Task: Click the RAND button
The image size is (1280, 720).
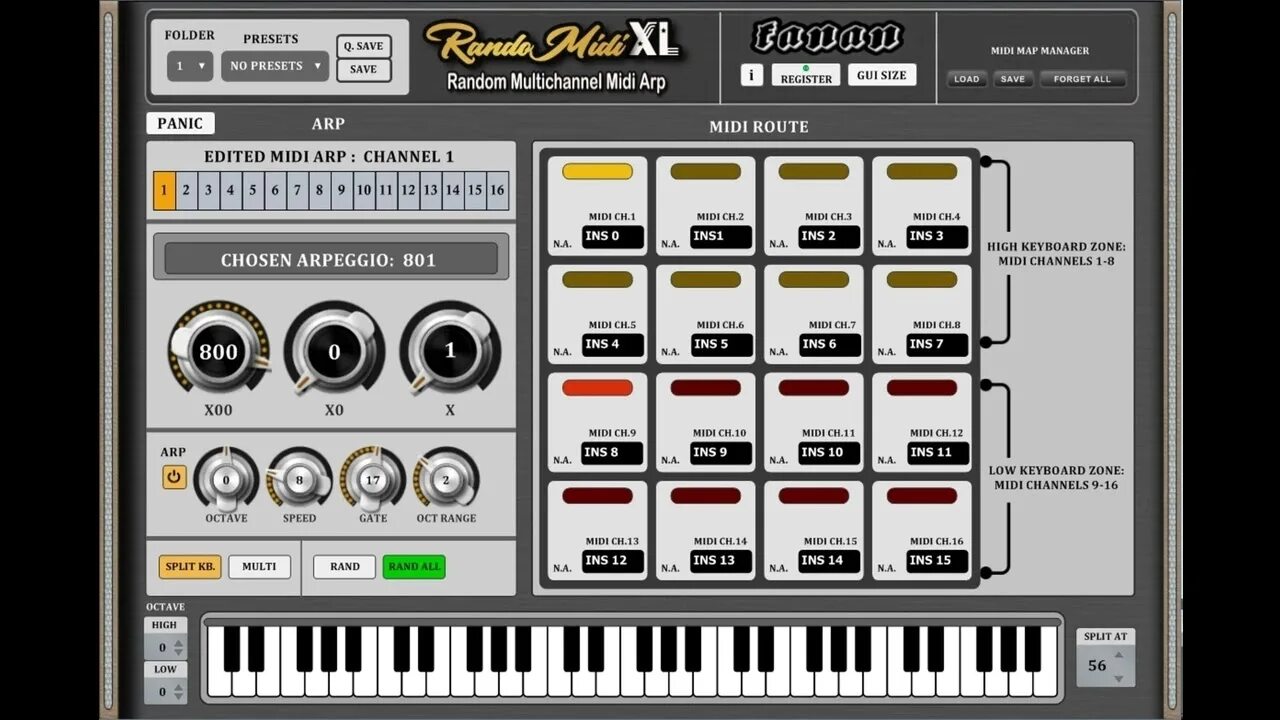Action: (345, 567)
